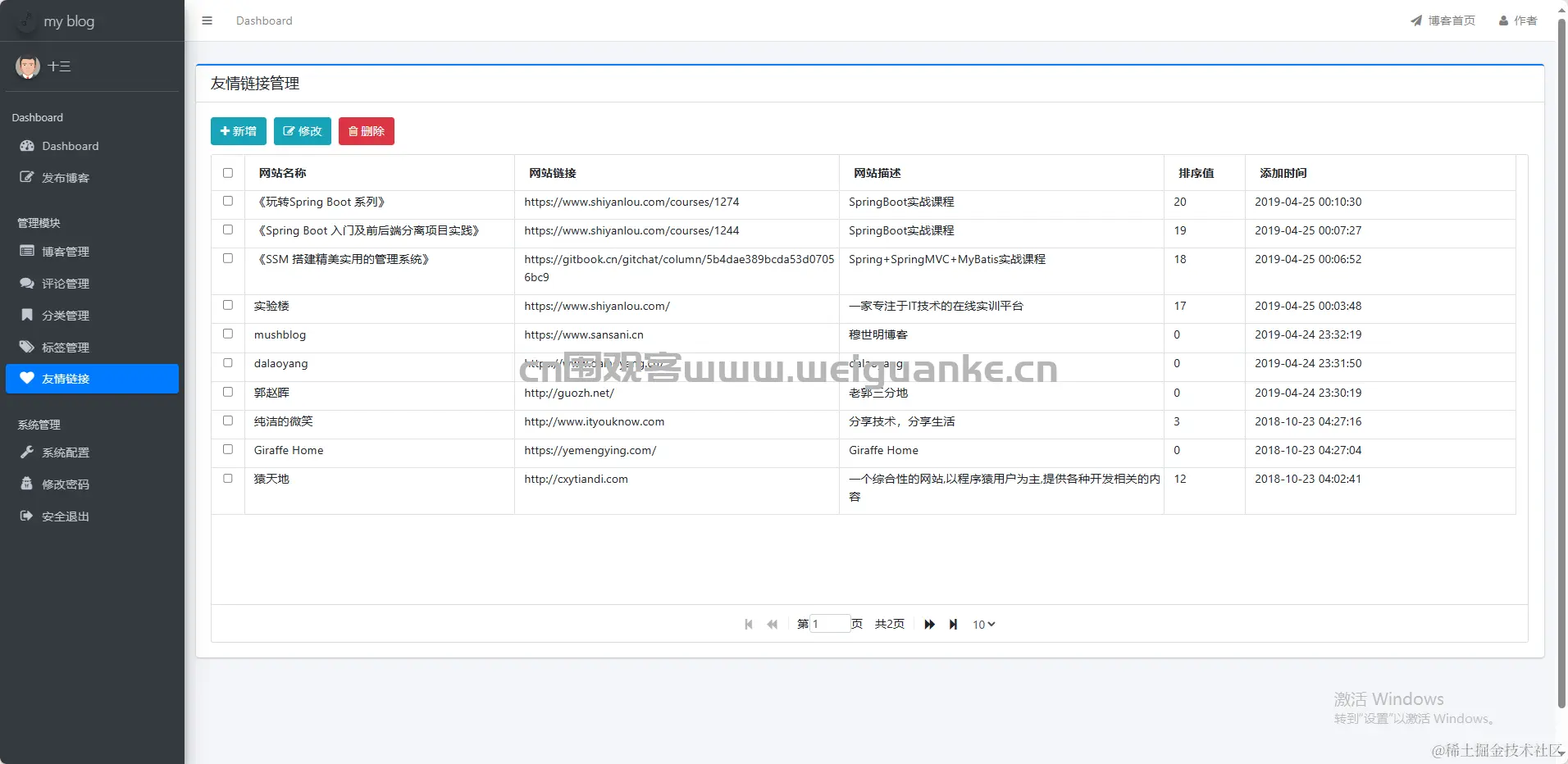Check the 猿天地 row checkbox
This screenshot has height=764, width=1568.
[x=228, y=478]
